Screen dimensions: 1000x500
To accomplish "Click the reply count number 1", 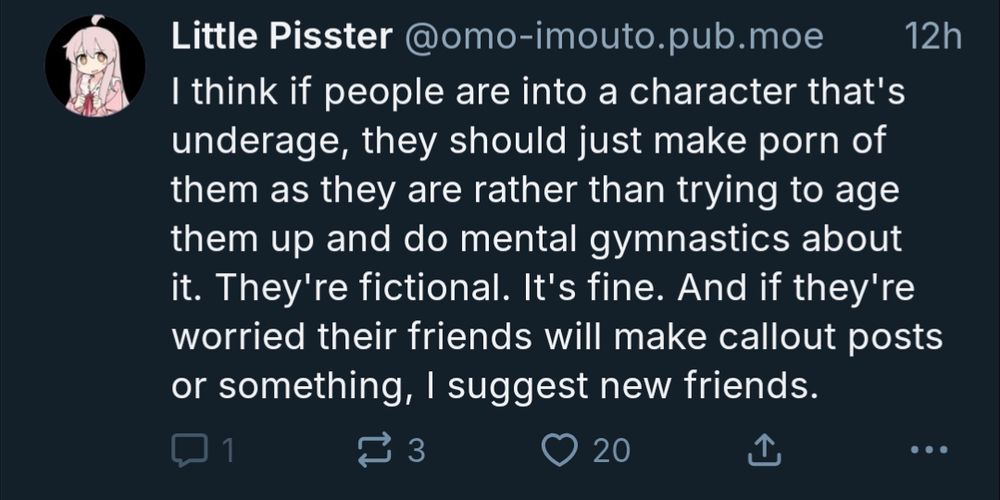I will pyautogui.click(x=226, y=451).
